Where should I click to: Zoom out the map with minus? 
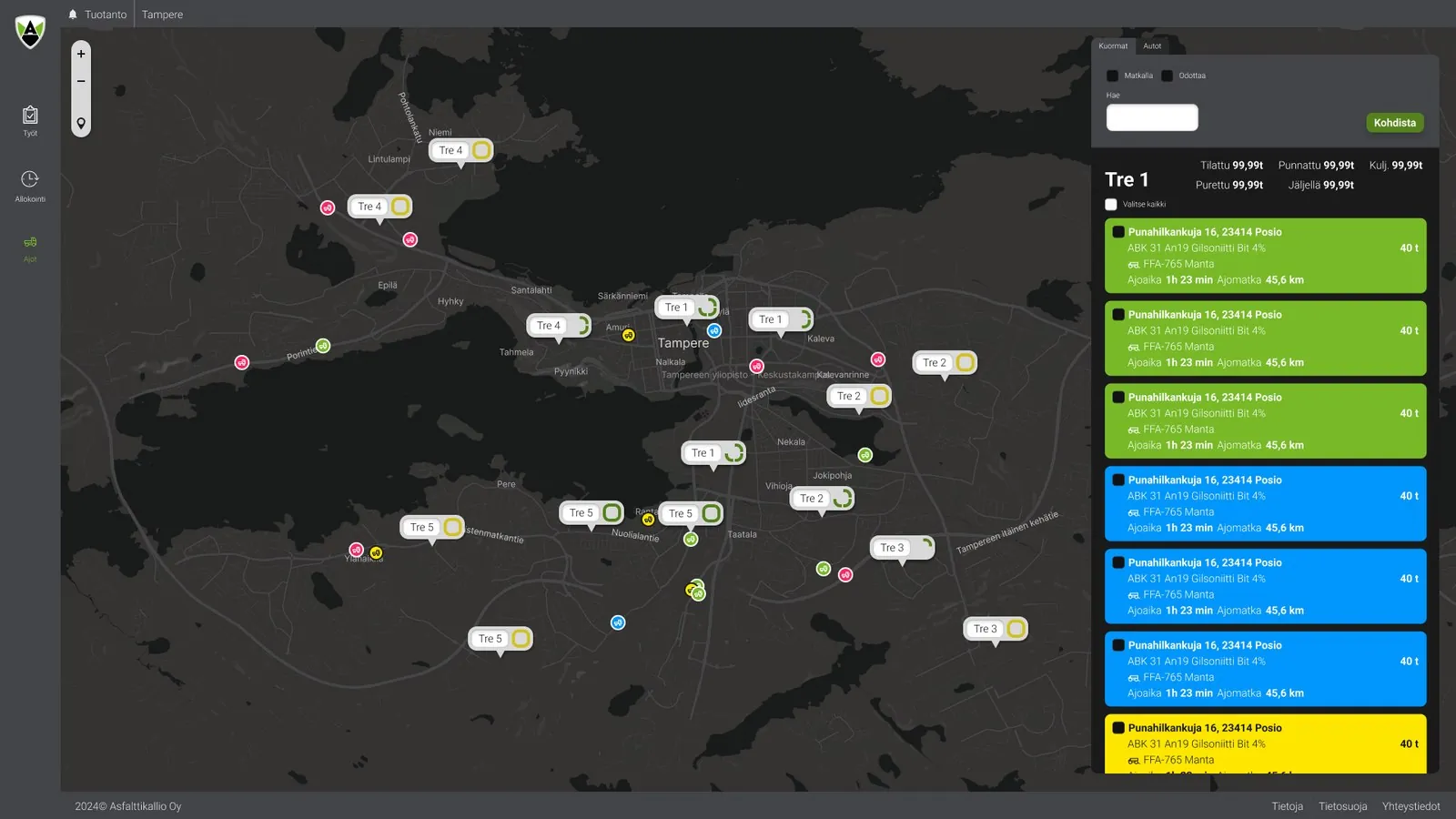(81, 81)
